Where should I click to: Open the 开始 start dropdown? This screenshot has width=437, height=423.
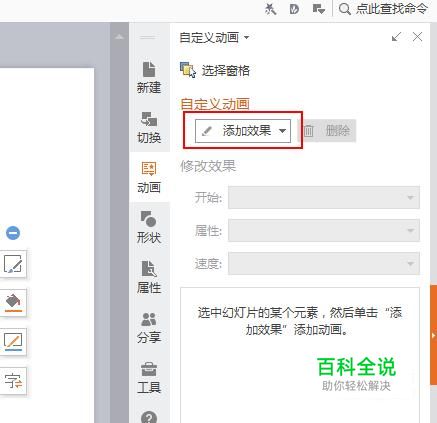[324, 198]
